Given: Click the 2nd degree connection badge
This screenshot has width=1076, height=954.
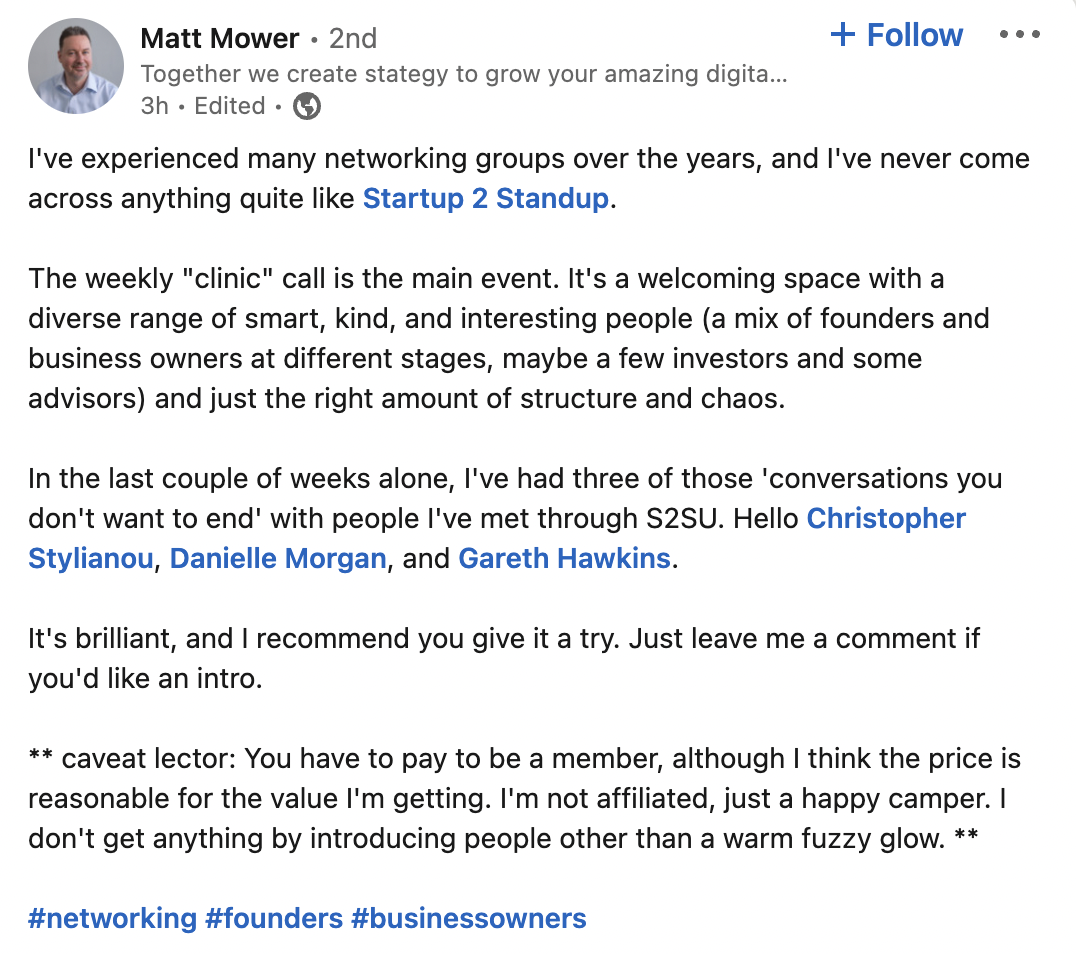Looking at the screenshot, I should [x=353, y=38].
